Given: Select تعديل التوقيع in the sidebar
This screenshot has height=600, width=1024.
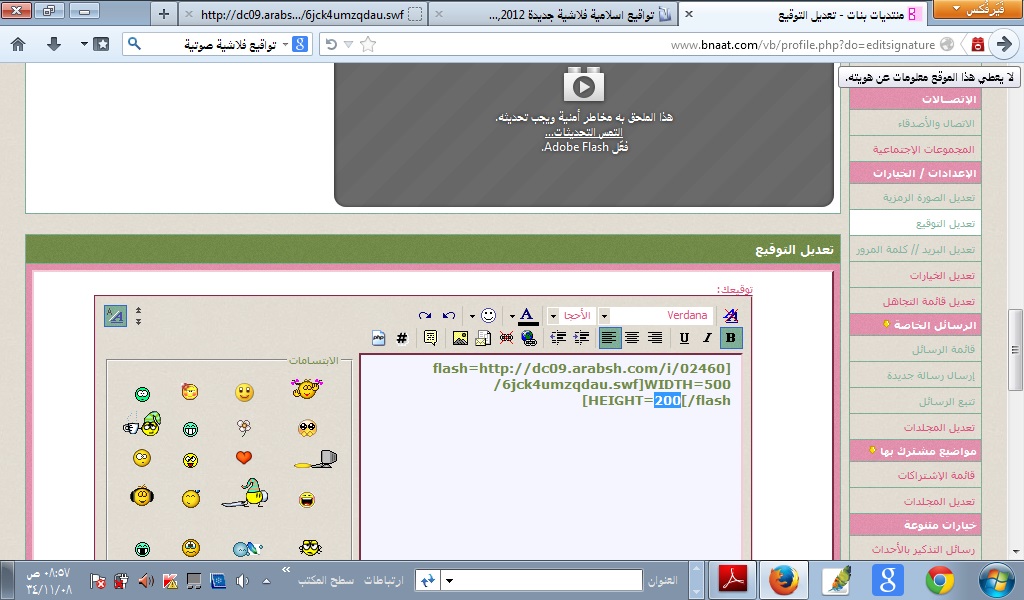Looking at the screenshot, I should pos(945,223).
